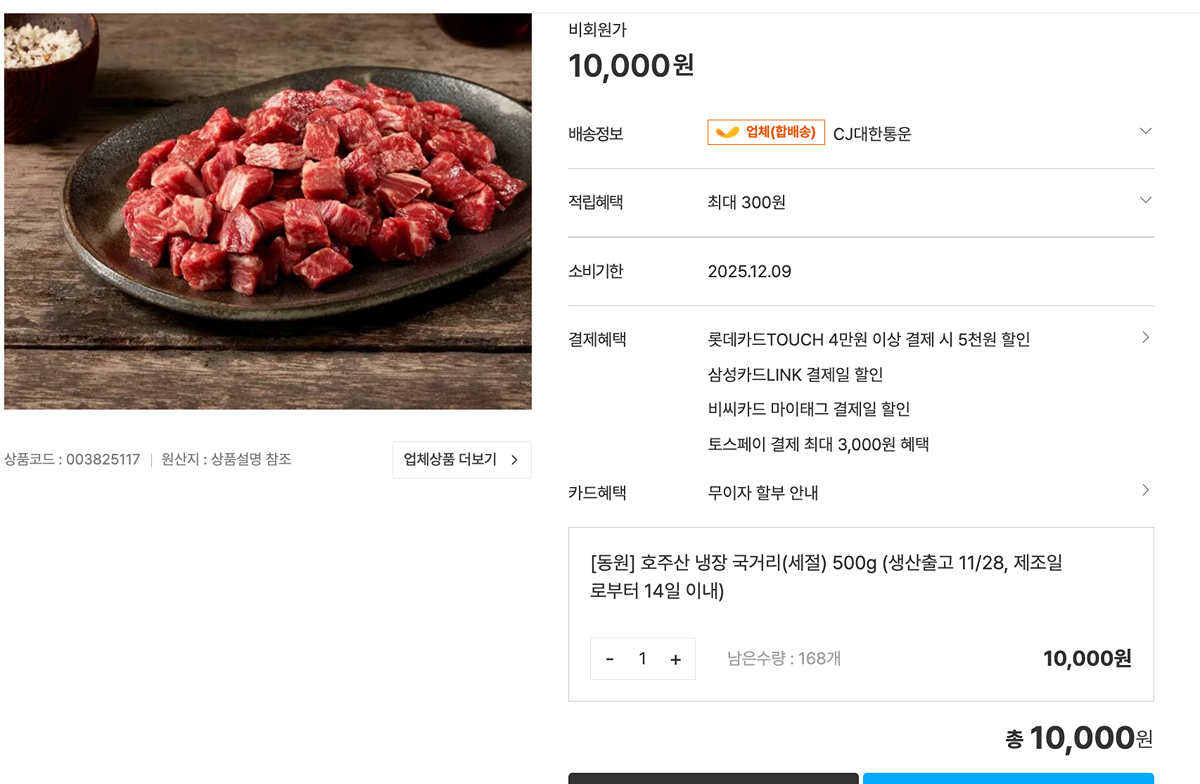Click the orange 업체(합배송) delivery badge
This screenshot has height=784, width=1200.
[766, 132]
